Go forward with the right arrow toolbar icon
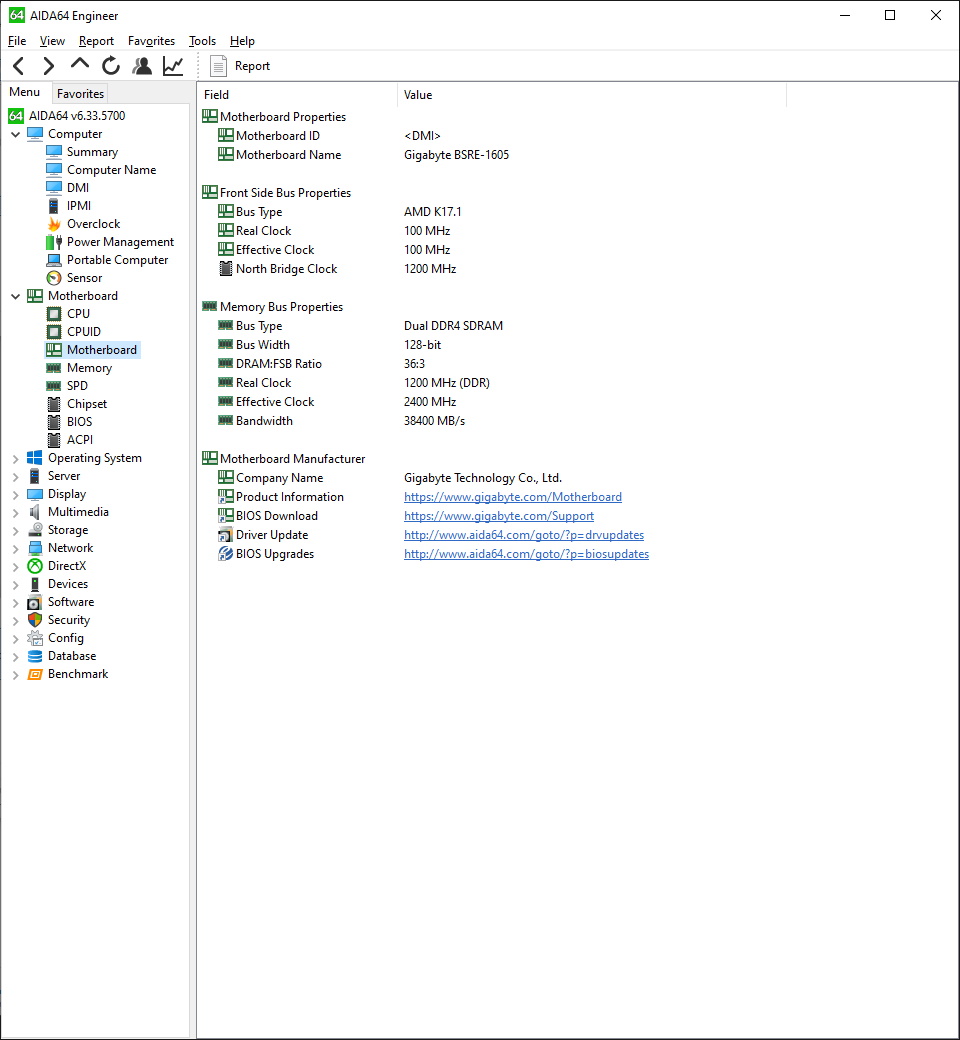960x1040 pixels. (x=48, y=66)
